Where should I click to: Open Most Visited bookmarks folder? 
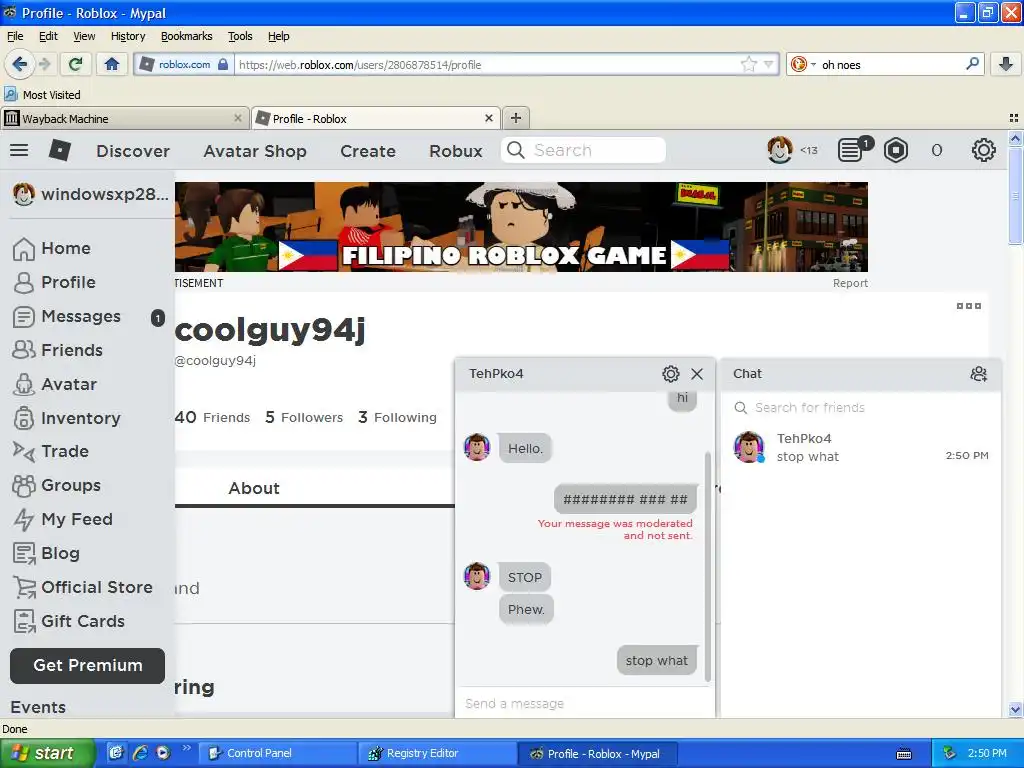tap(42, 95)
